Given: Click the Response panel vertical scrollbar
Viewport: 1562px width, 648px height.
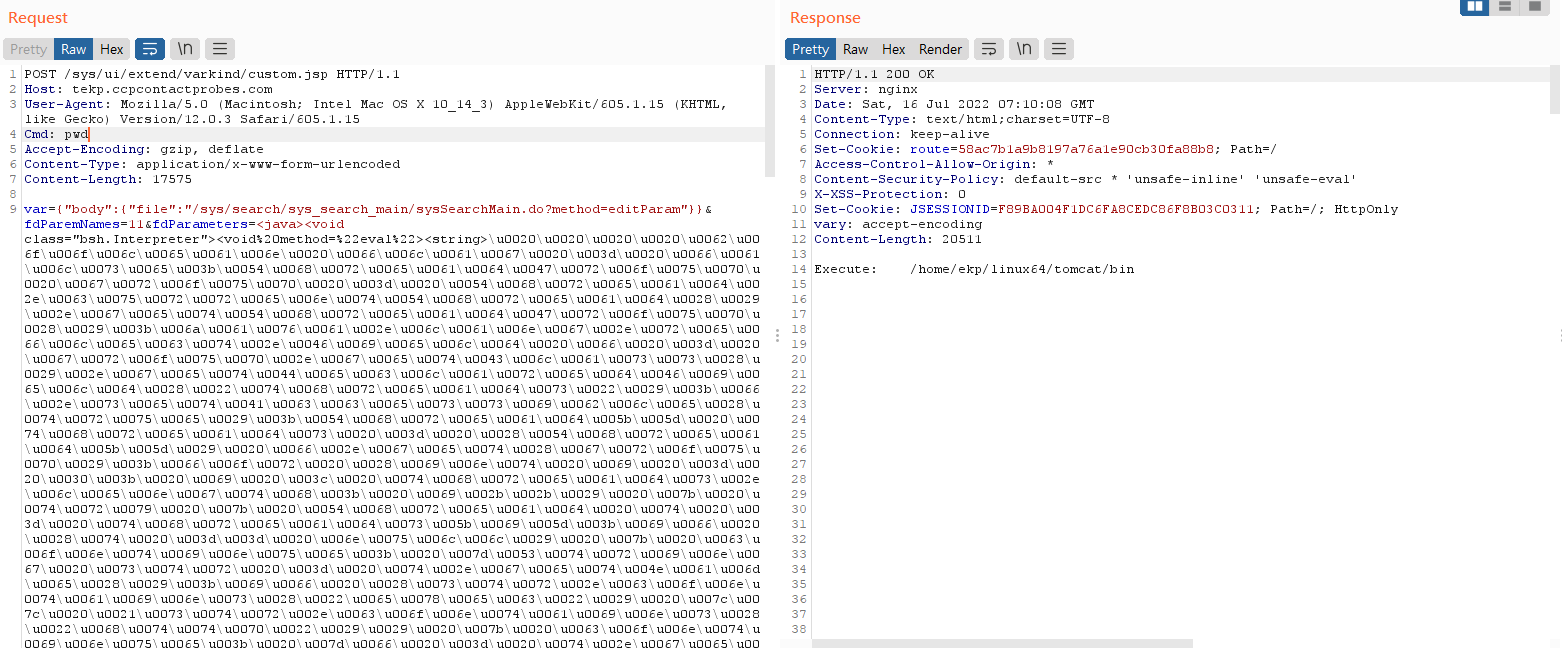Looking at the screenshot, I should click(1555, 90).
